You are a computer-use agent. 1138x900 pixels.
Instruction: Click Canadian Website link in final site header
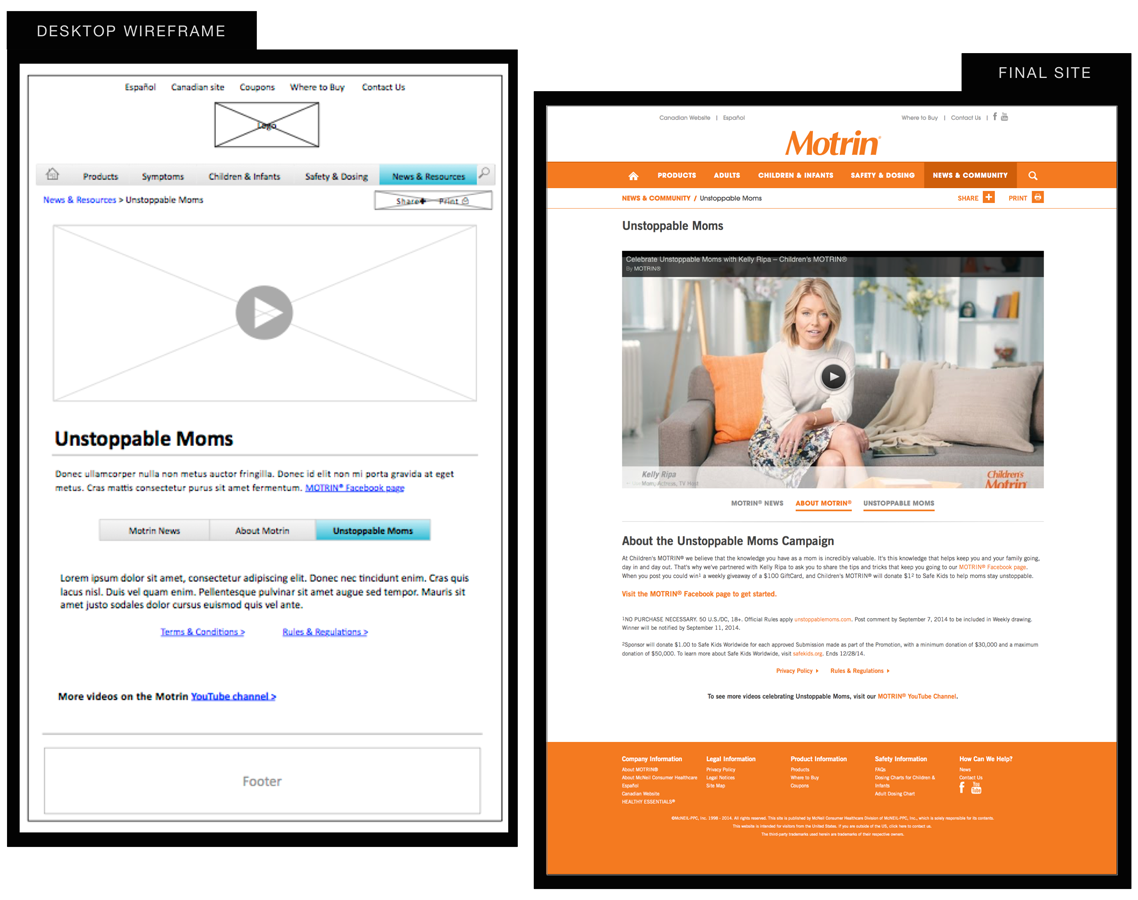coord(684,118)
